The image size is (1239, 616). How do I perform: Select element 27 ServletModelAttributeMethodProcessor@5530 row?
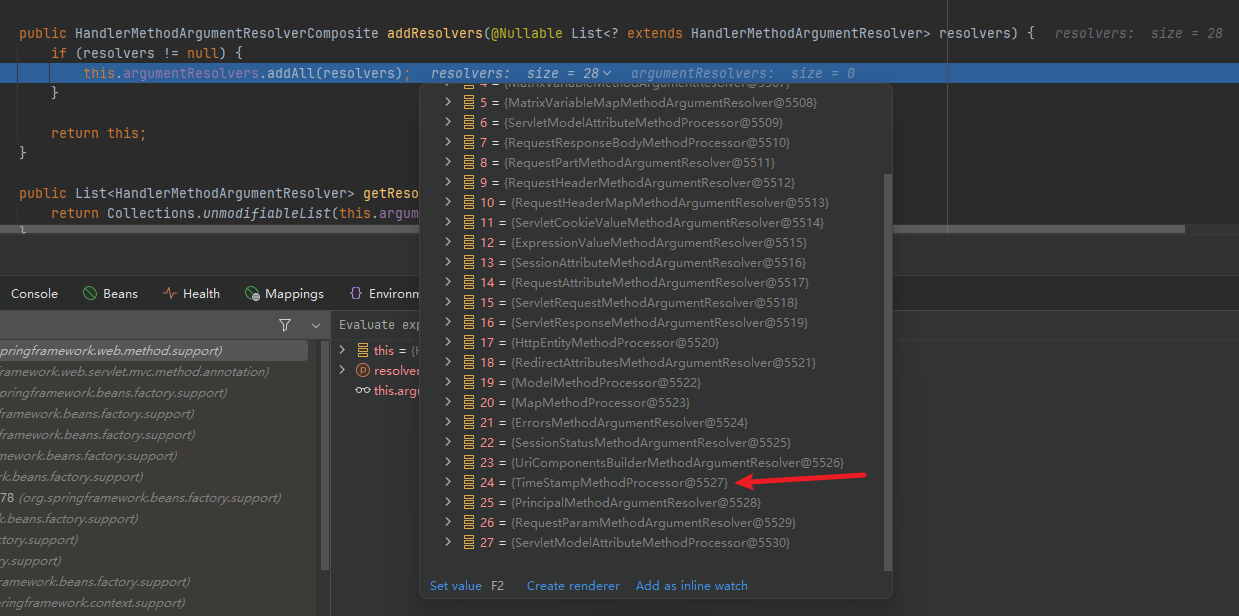650,543
